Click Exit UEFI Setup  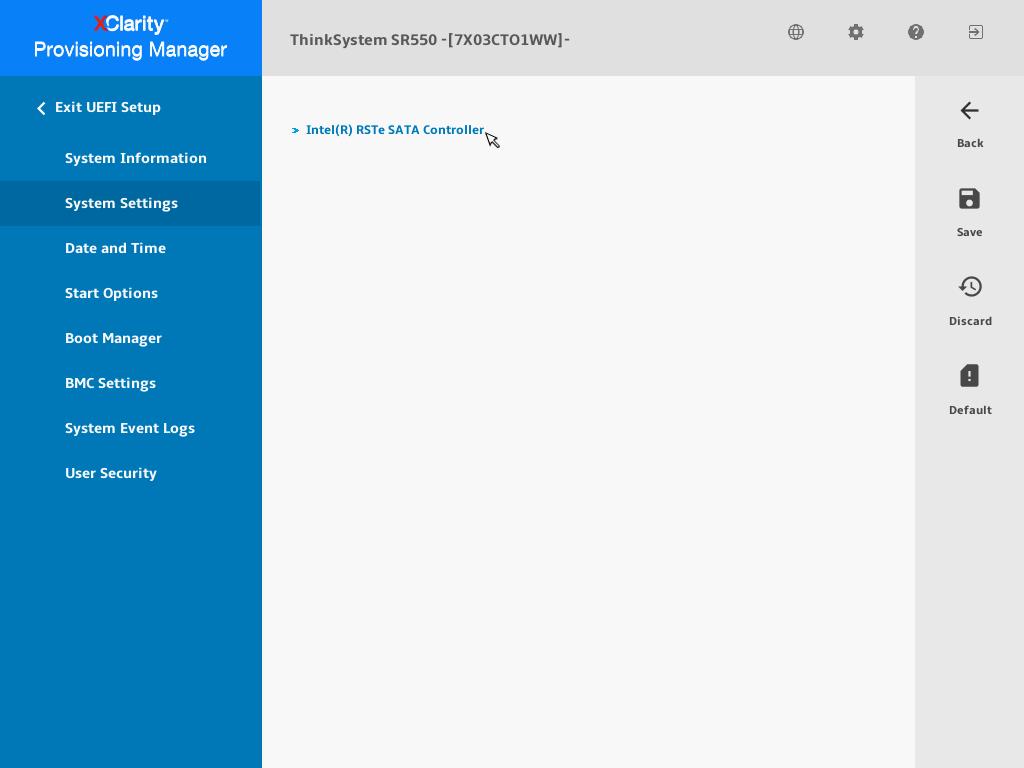coord(107,107)
